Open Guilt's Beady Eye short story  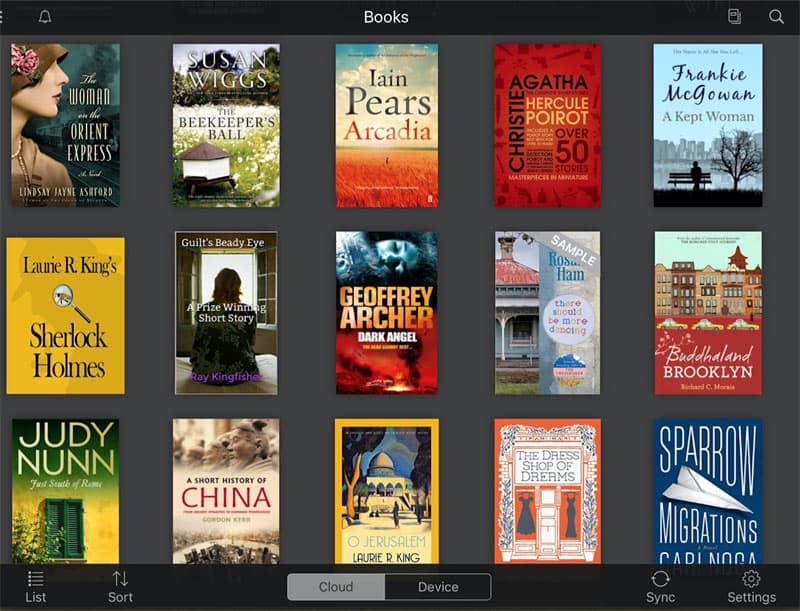click(x=226, y=313)
